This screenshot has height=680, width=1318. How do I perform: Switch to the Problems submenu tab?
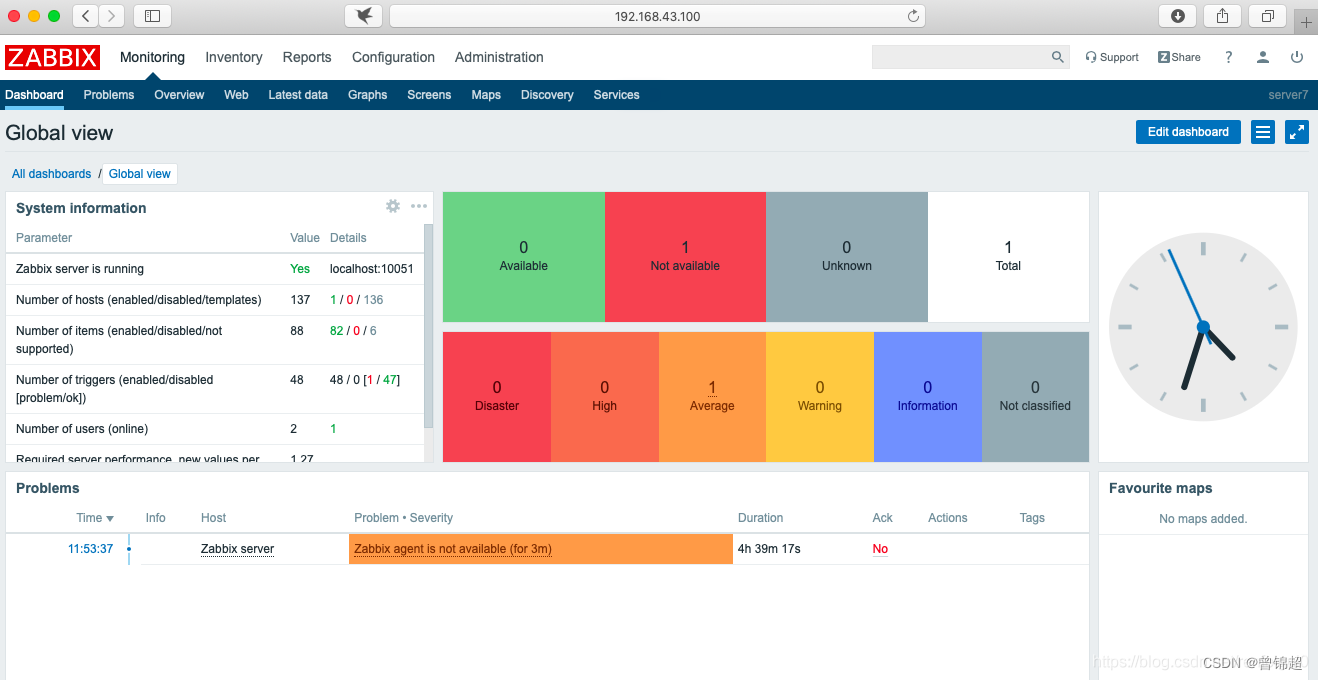[x=109, y=95]
